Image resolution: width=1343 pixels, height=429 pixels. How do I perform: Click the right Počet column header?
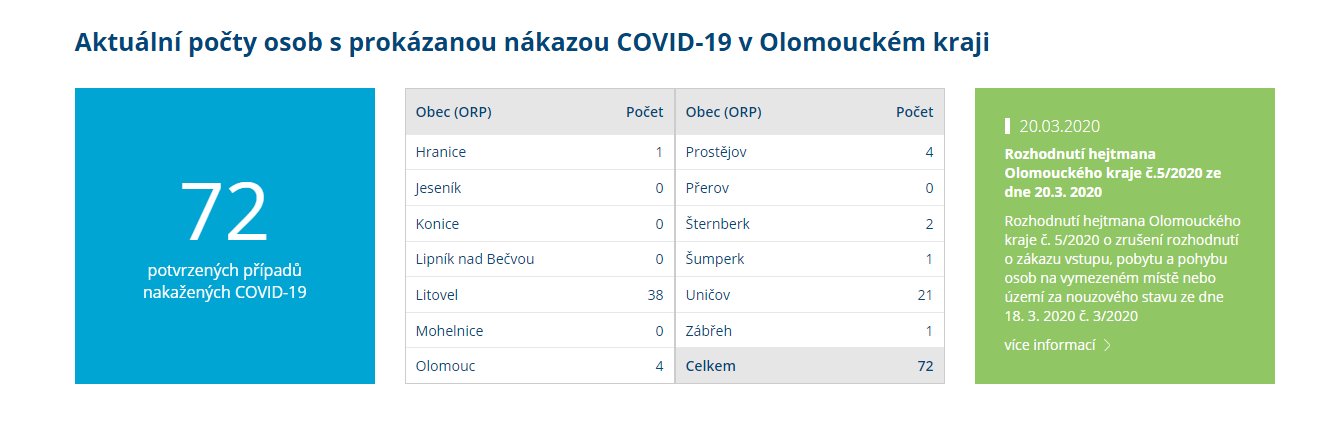coord(915,112)
